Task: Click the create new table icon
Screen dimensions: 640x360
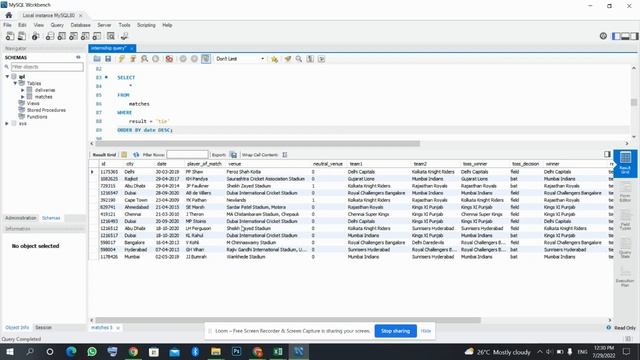Action: pyautogui.click(x=62, y=36)
